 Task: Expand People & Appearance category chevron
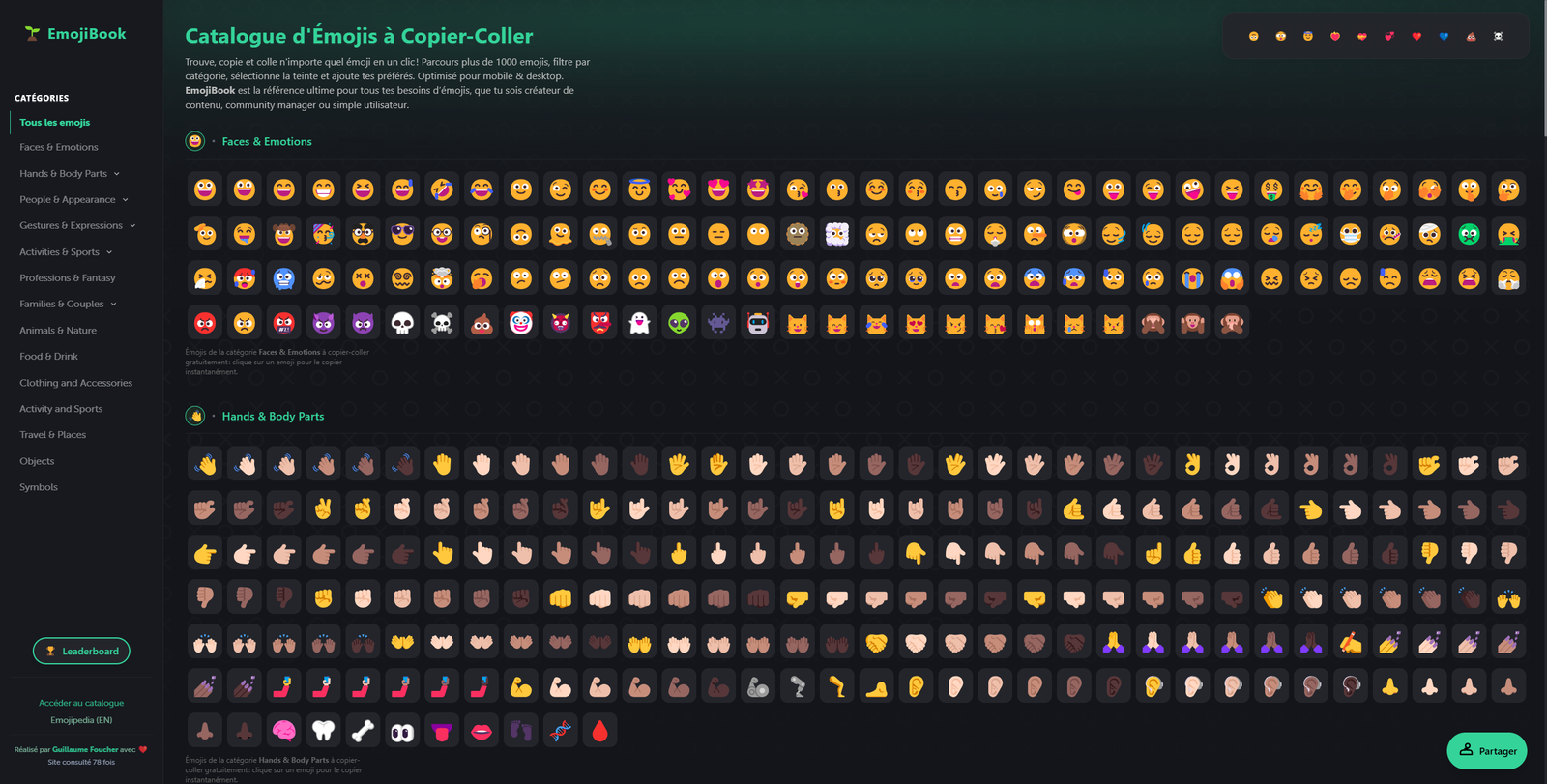[x=125, y=200]
